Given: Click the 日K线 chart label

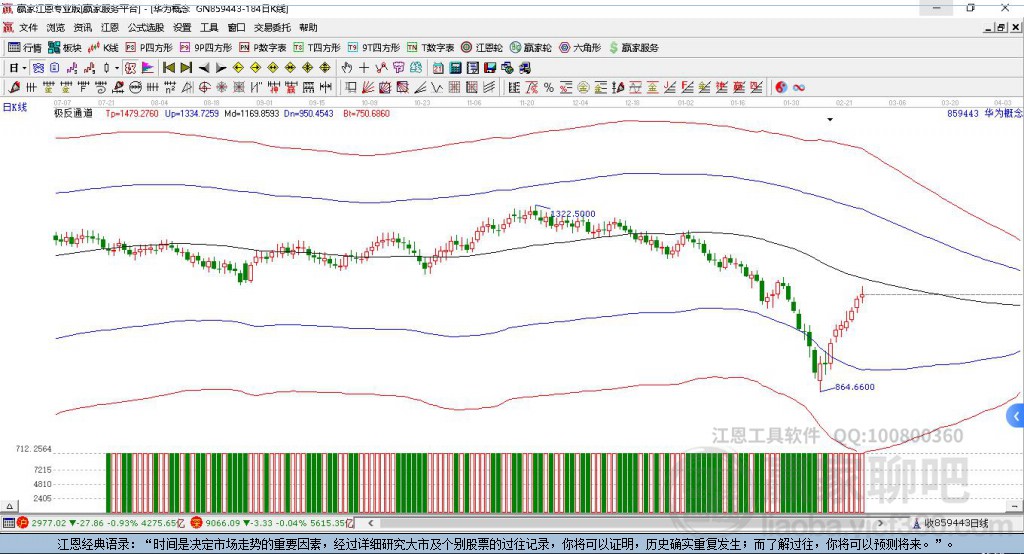Looking at the screenshot, I should pos(15,107).
